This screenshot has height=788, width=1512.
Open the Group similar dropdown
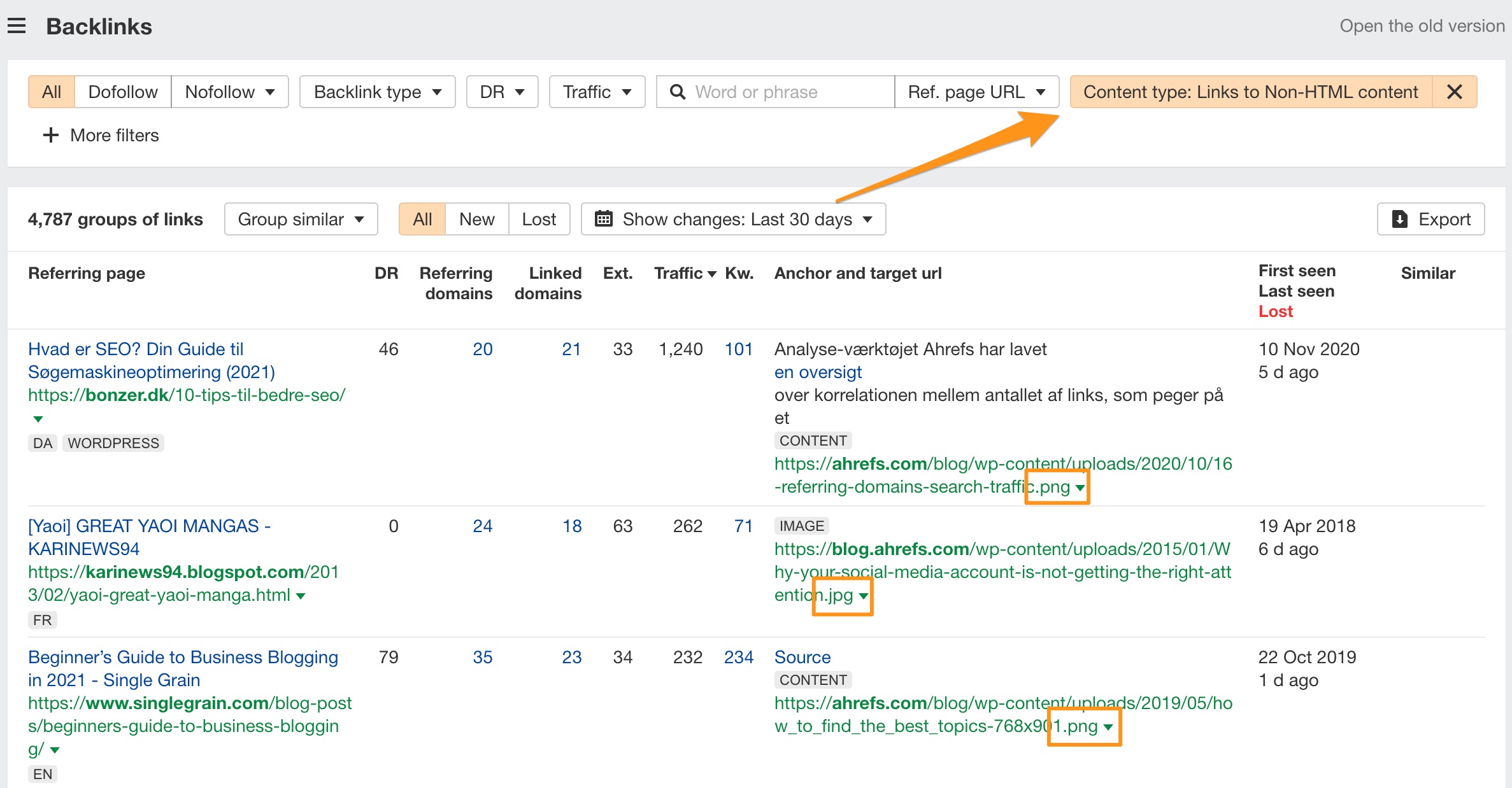coord(301,220)
